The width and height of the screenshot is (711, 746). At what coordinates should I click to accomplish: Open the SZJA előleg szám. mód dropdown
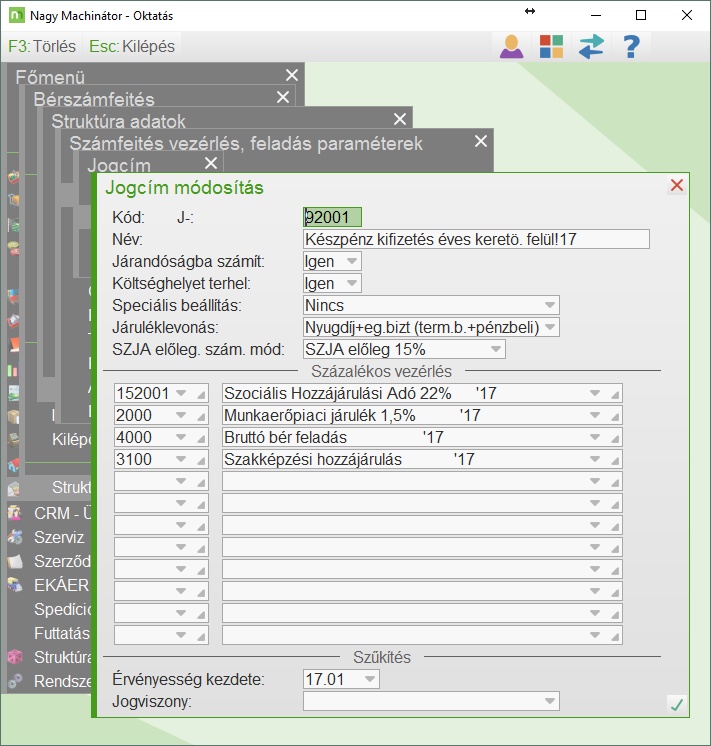495,349
